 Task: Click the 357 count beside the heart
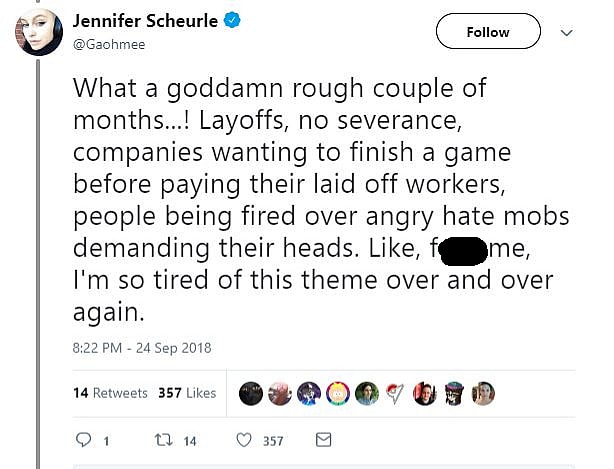272,441
